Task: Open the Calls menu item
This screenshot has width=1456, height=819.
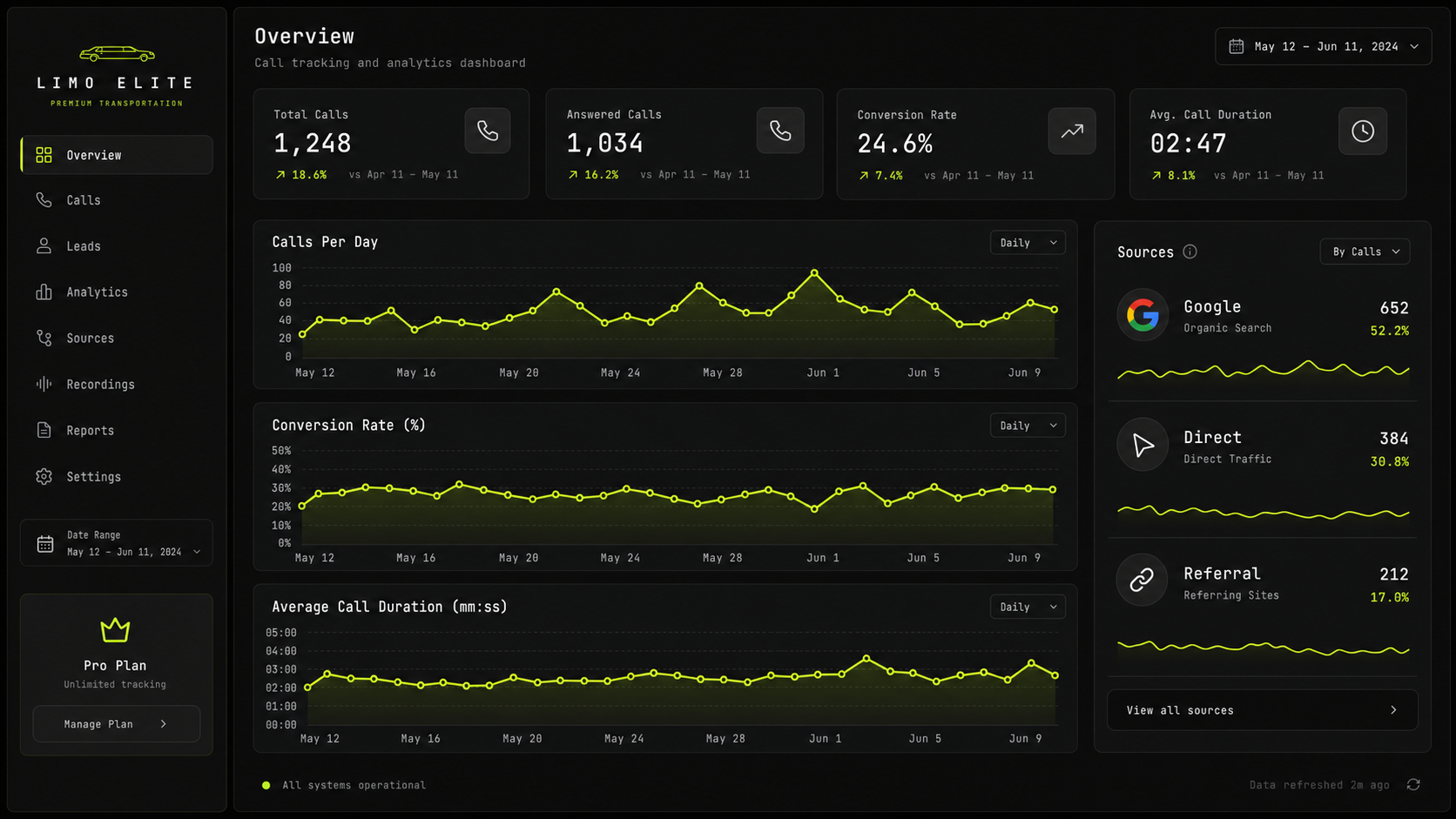Action: tap(117, 200)
